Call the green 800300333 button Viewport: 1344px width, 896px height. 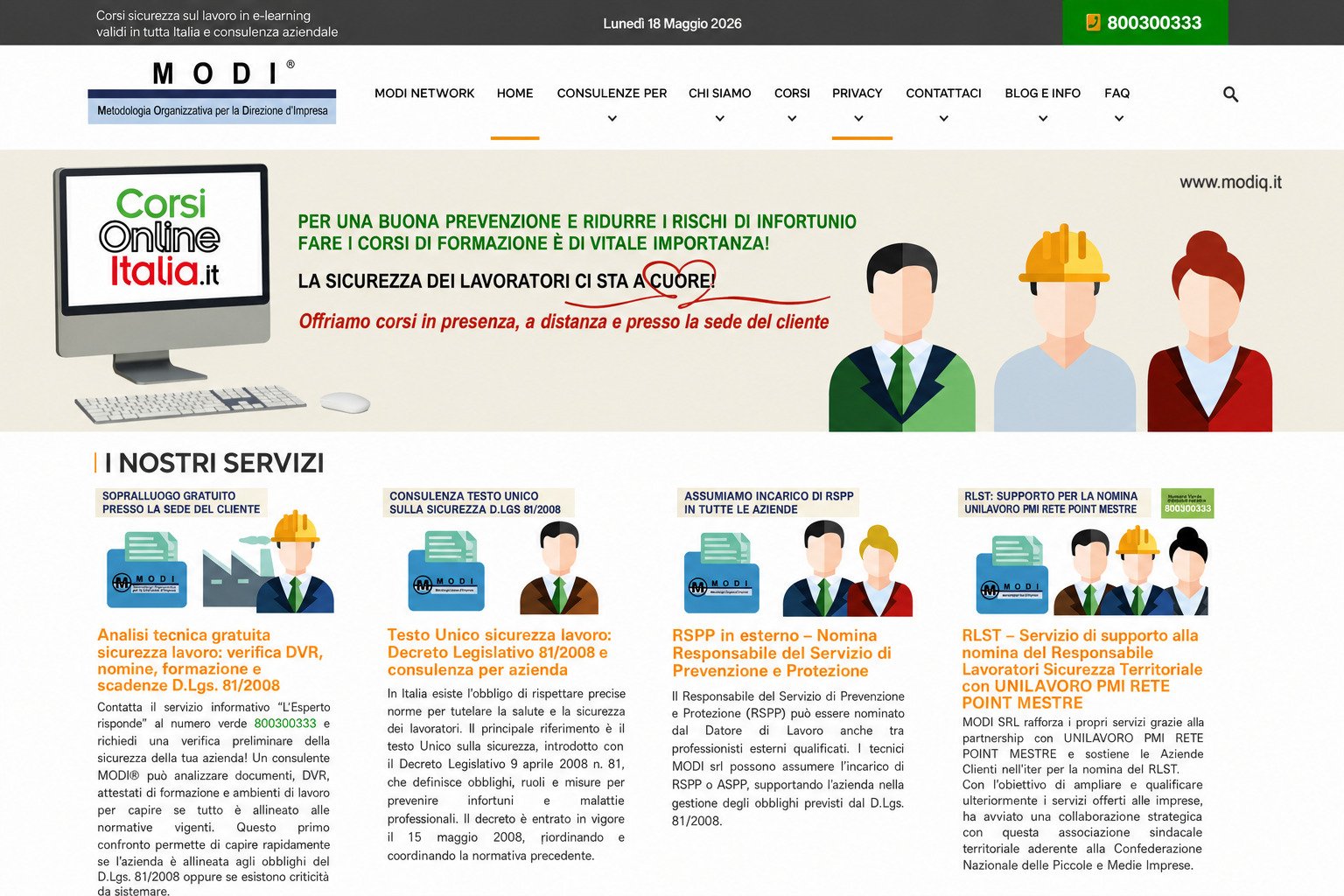click(x=1144, y=23)
